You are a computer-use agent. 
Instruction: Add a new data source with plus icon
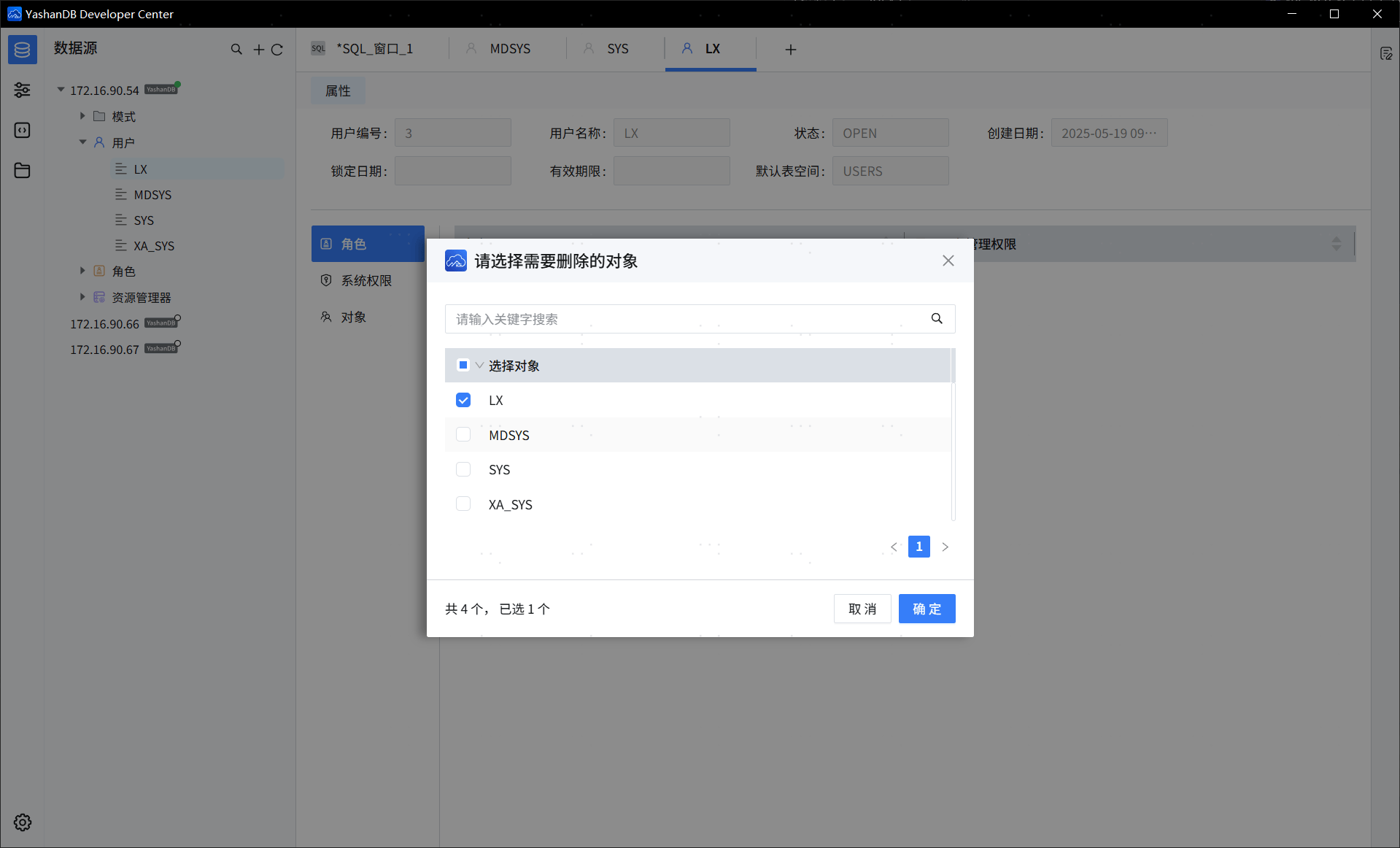(258, 50)
